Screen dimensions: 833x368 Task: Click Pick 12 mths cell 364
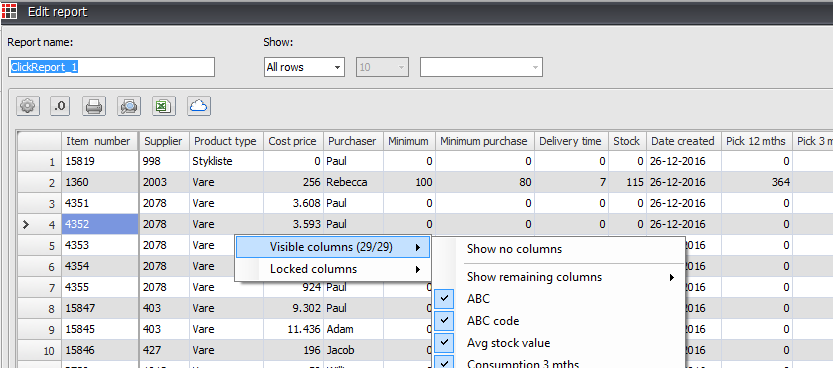[757, 182]
